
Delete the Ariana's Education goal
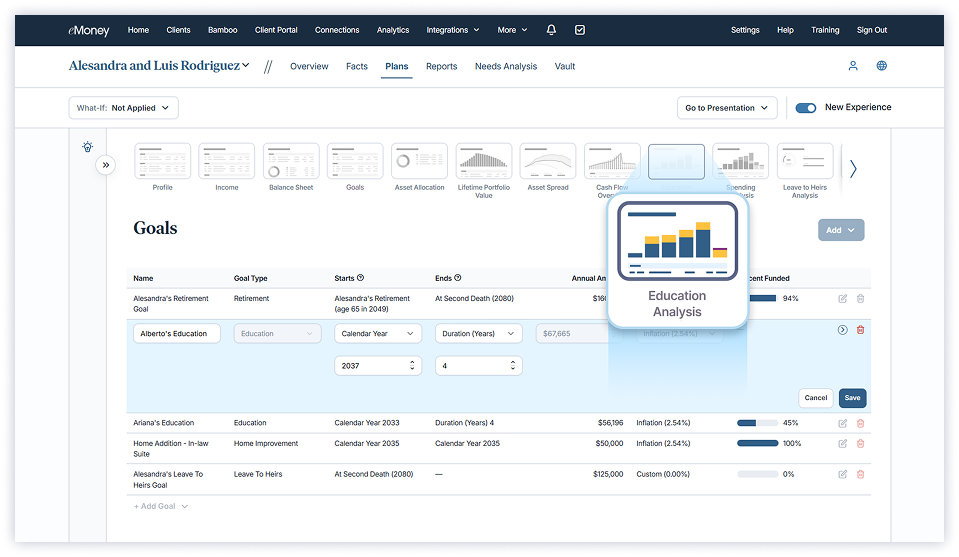tap(860, 423)
